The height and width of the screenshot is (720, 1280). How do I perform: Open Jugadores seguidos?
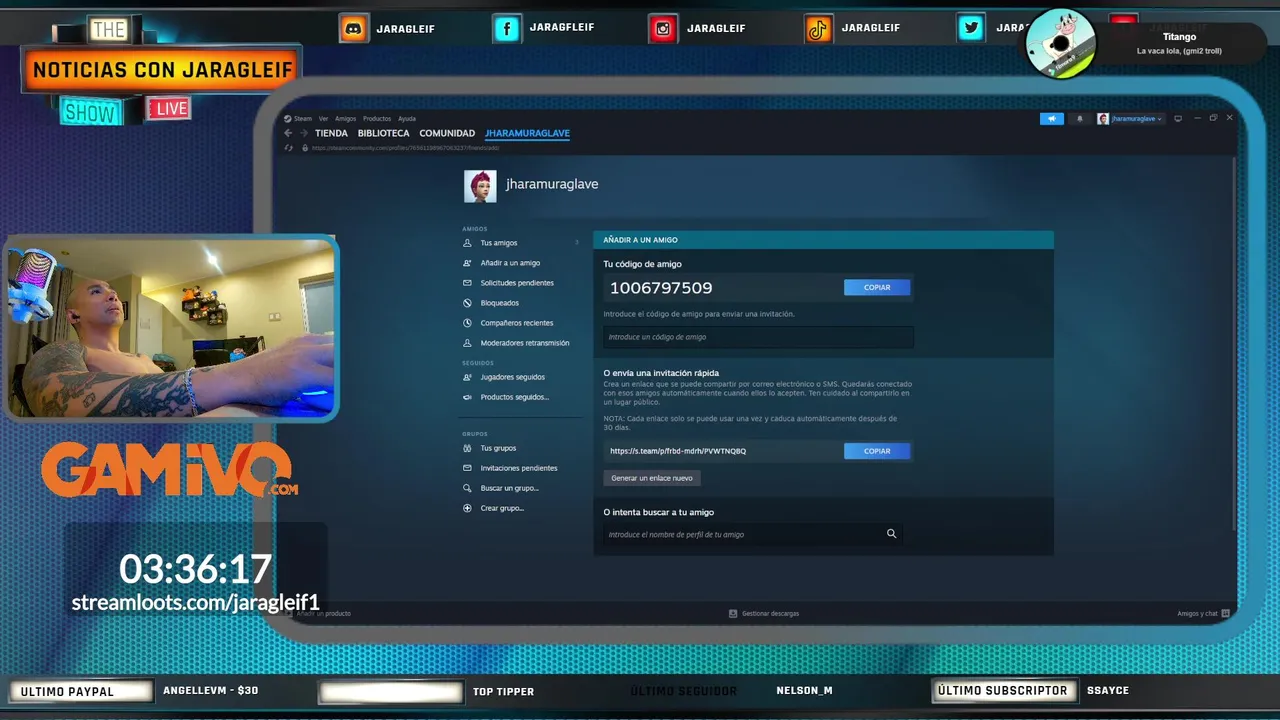point(513,377)
